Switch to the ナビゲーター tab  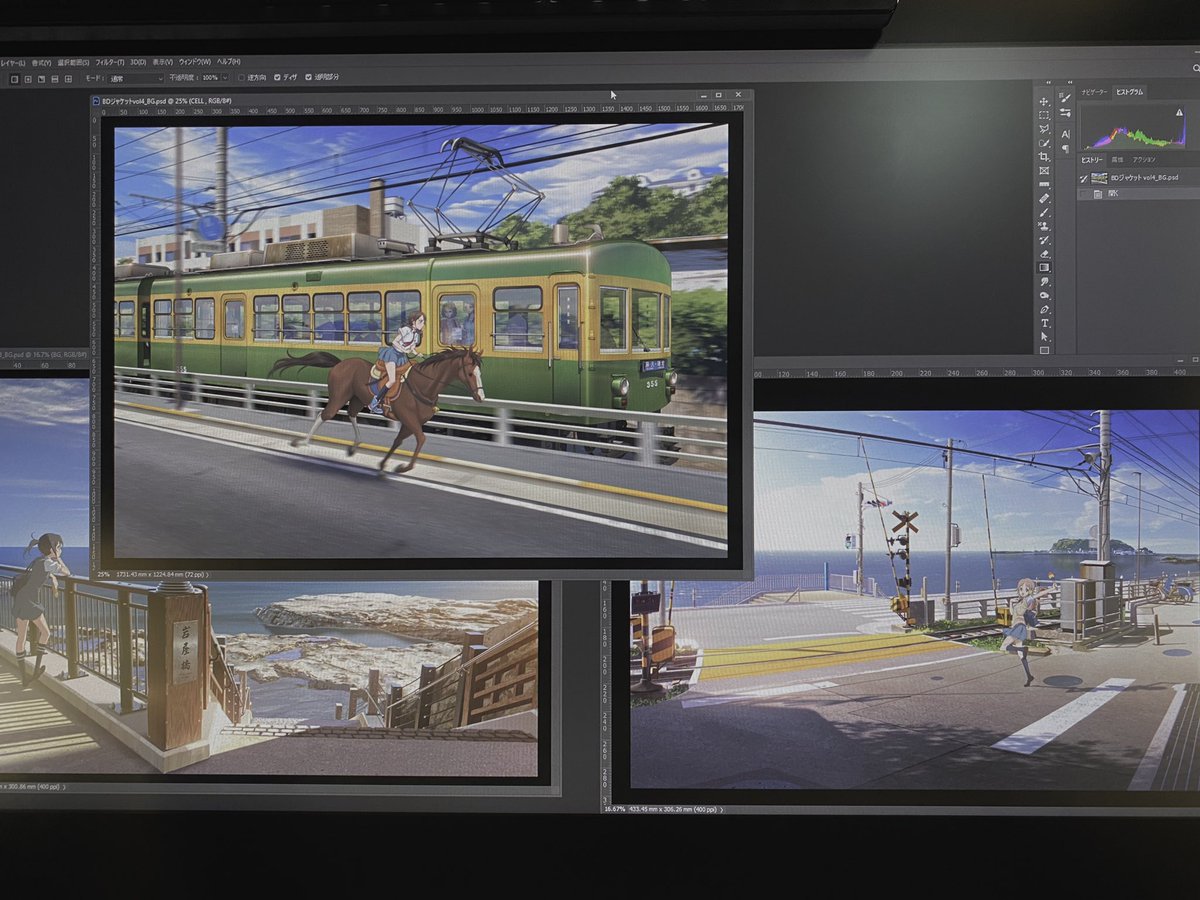pos(1094,92)
